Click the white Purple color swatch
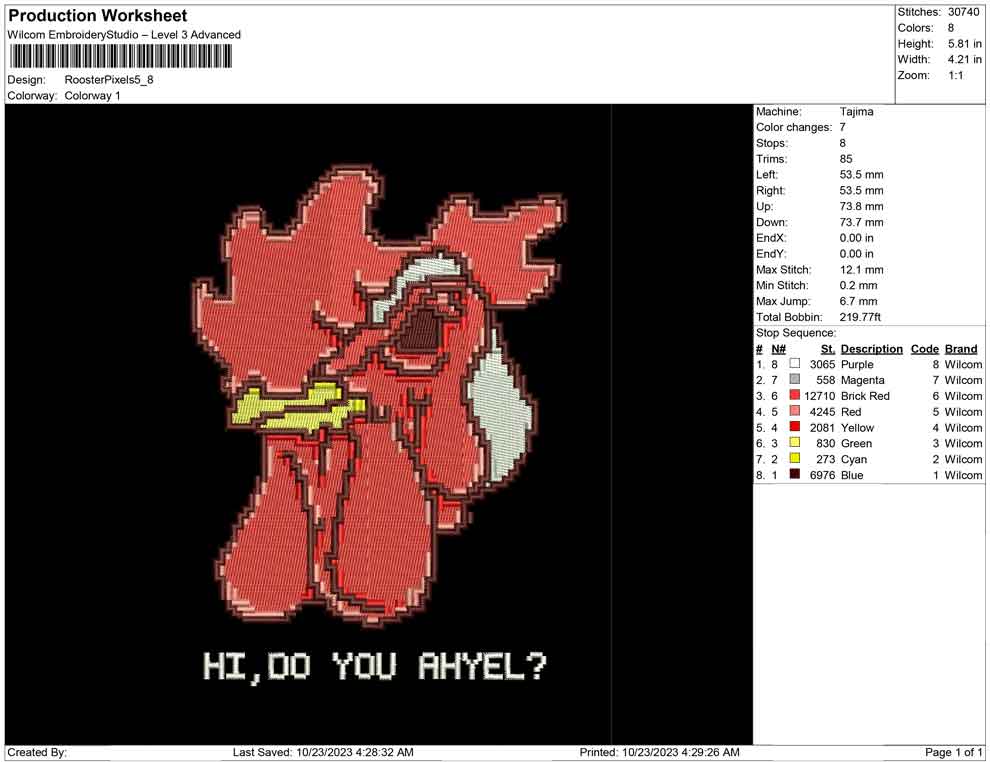The image size is (990, 762). 795,364
